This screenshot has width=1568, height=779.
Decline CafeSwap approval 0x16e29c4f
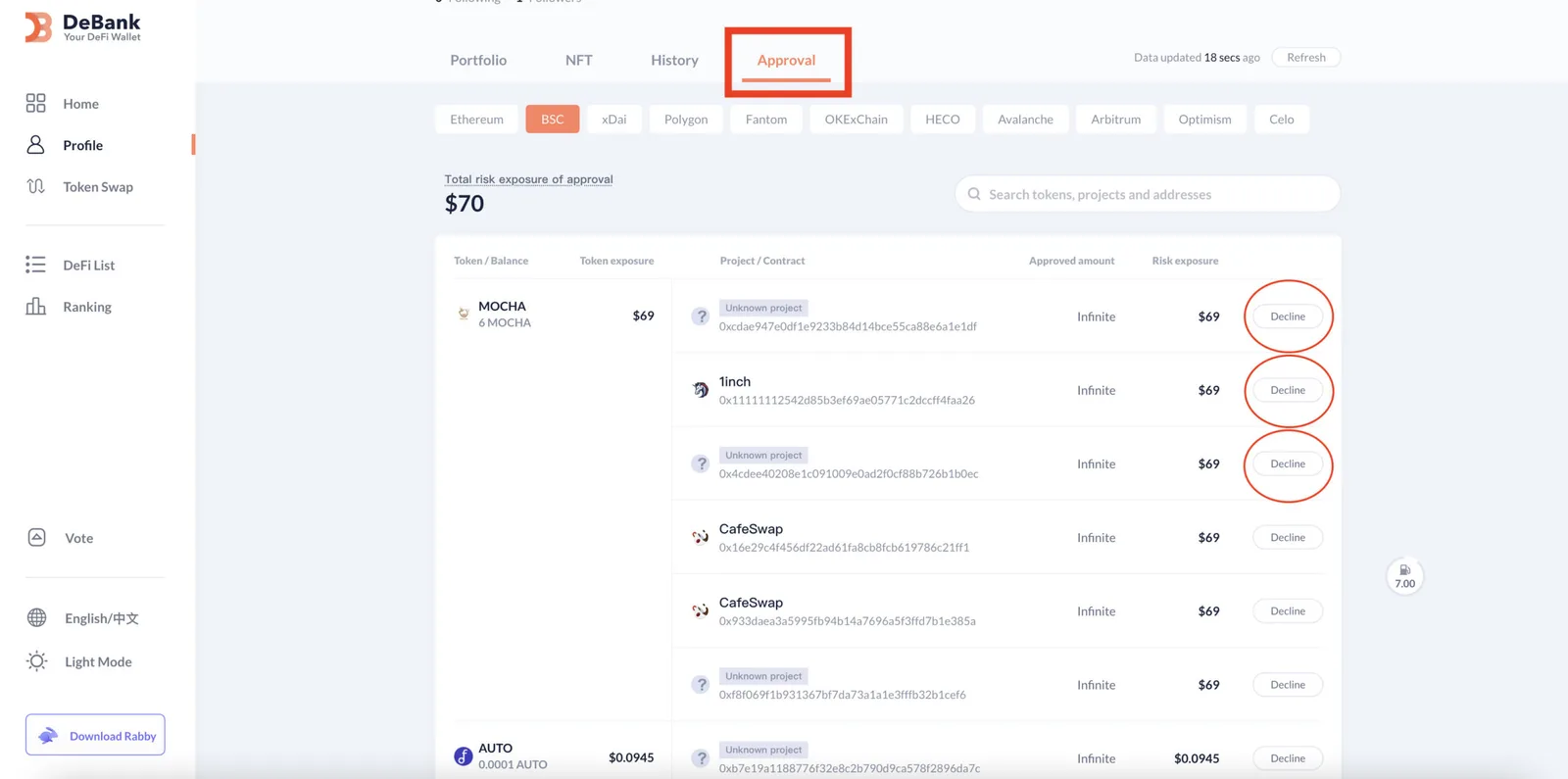(1288, 537)
